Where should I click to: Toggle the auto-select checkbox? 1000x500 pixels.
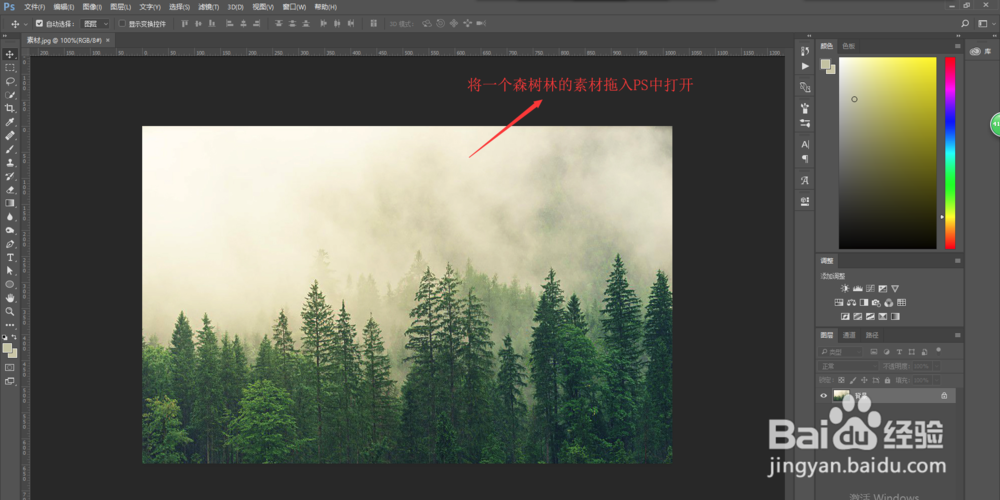coord(40,24)
